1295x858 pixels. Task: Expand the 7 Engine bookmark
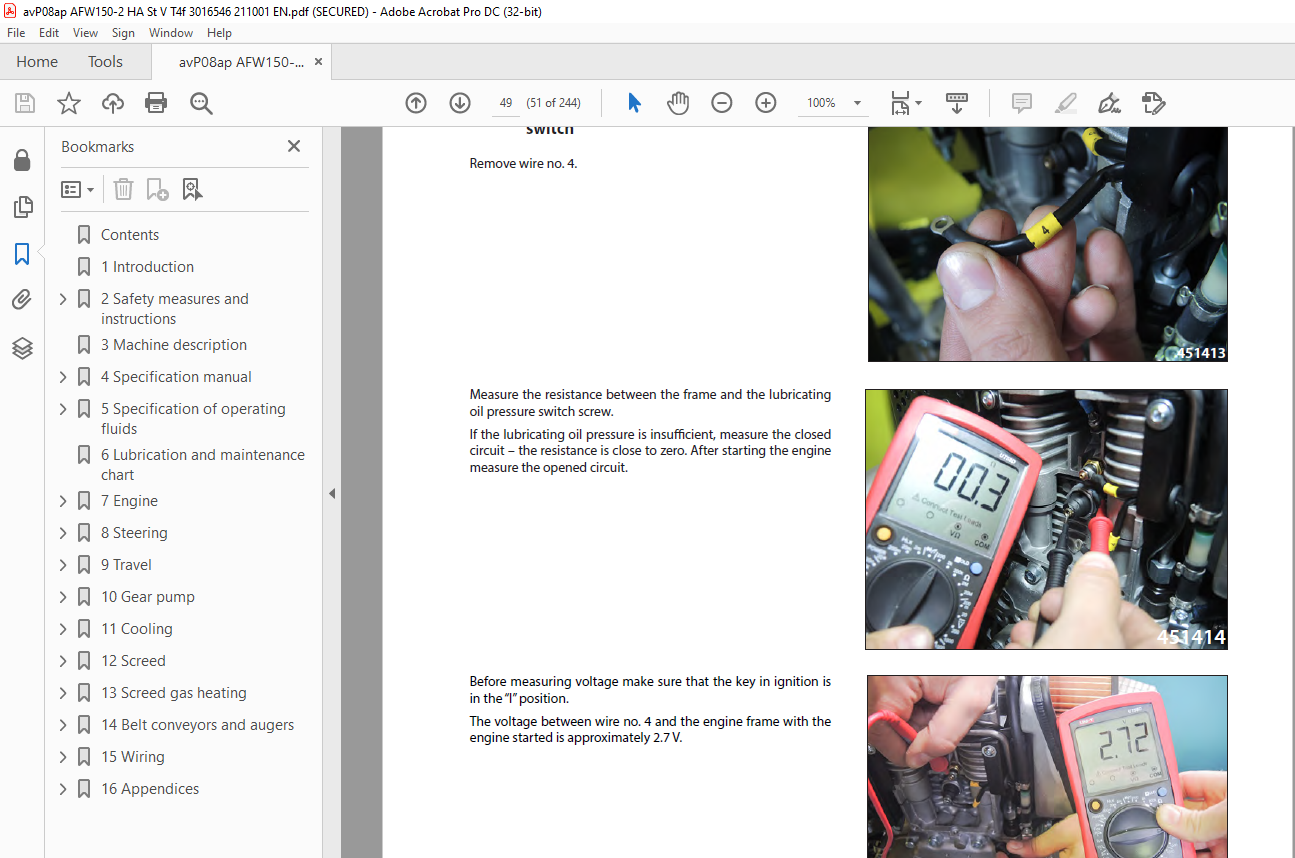pyautogui.click(x=64, y=501)
